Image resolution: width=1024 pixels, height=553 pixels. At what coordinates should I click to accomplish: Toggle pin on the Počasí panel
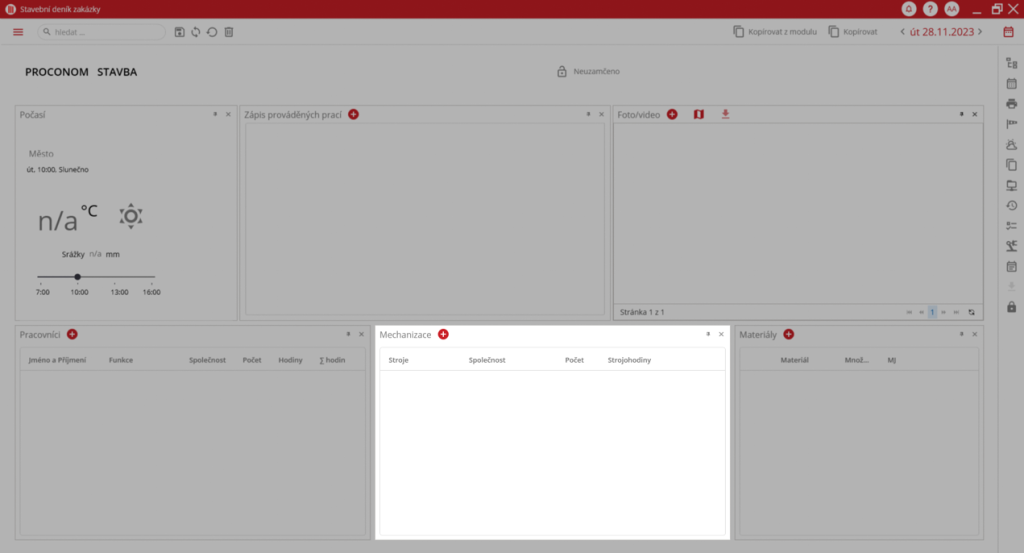[215, 115]
